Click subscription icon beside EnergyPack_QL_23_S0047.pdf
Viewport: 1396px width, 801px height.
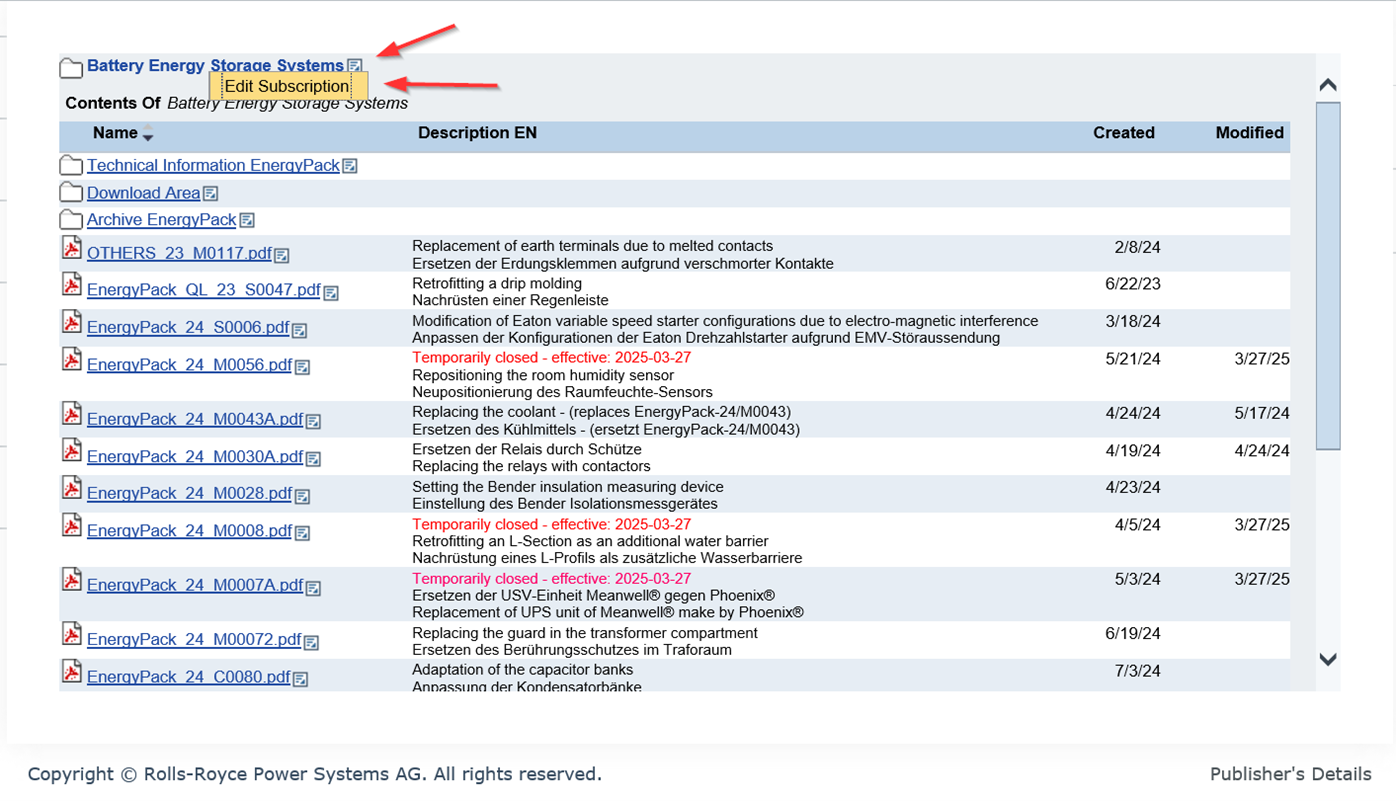pos(331,293)
